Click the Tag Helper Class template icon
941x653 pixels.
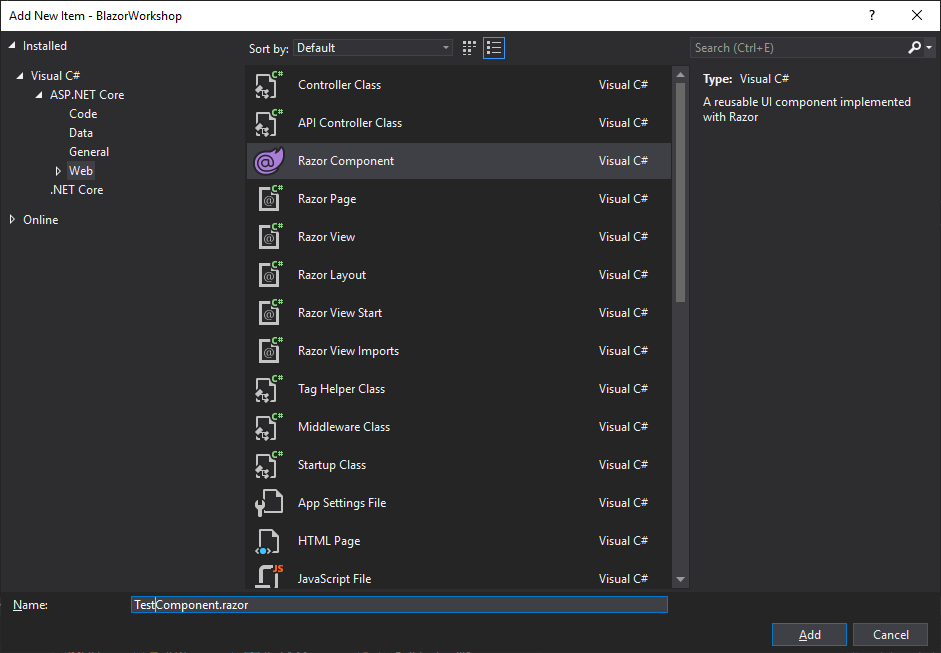coord(268,389)
